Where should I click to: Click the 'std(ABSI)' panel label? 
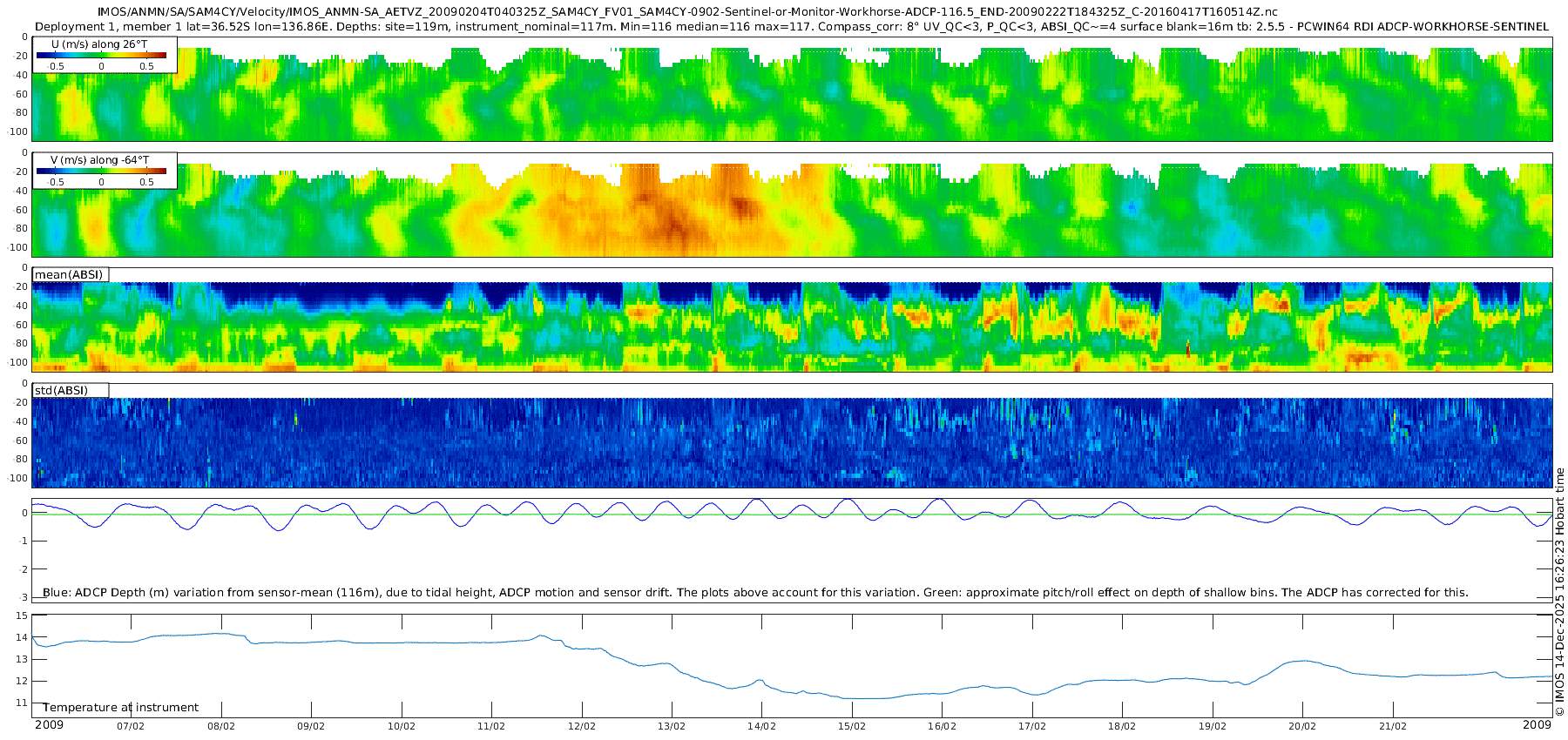pyautogui.click(x=61, y=391)
